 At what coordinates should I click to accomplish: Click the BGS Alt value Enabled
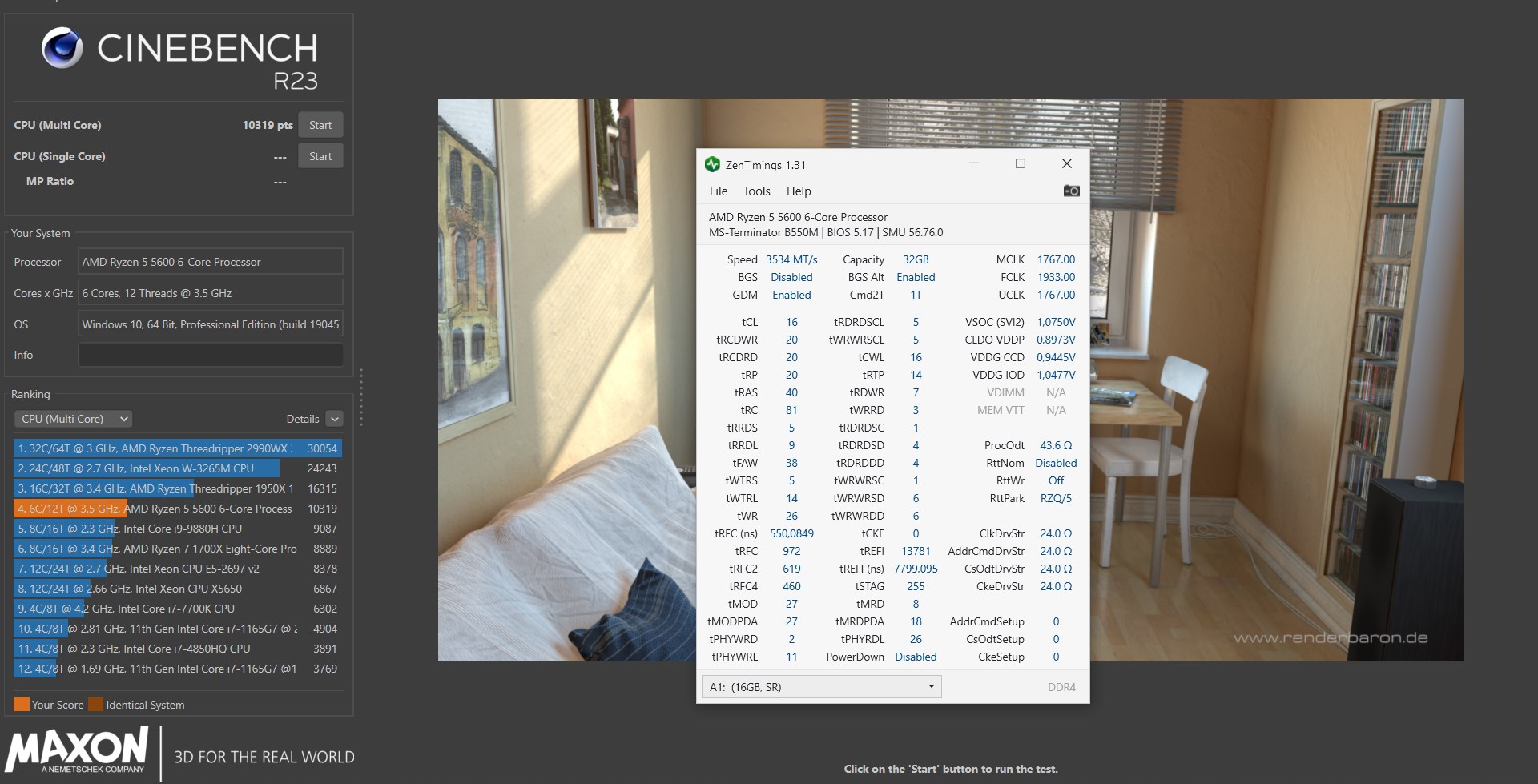[x=916, y=277]
